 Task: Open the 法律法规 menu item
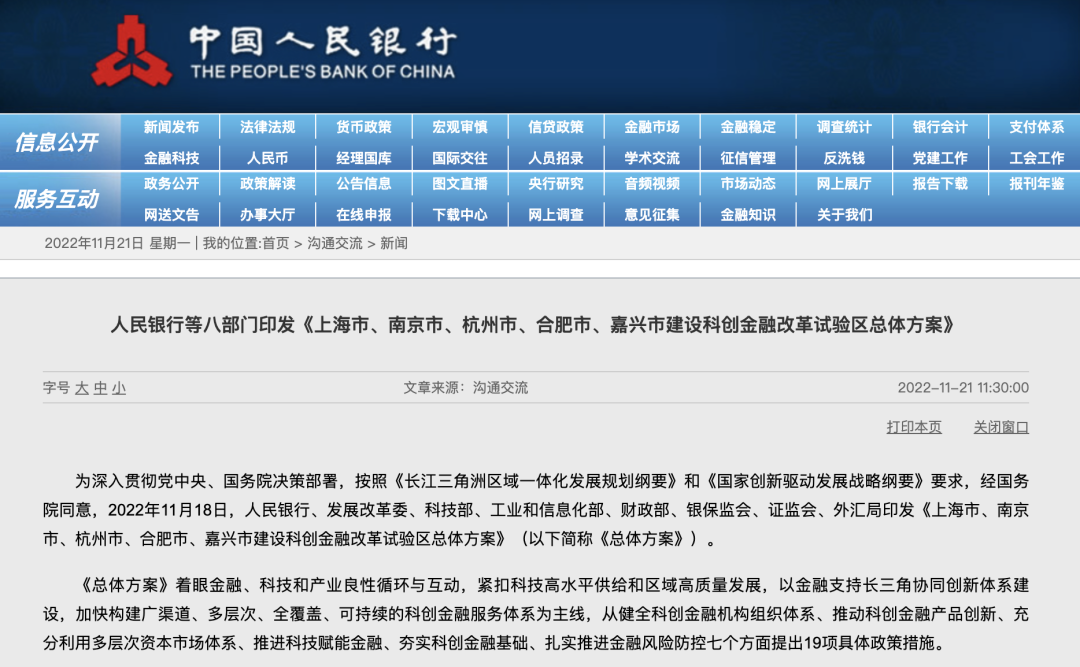tap(267, 127)
